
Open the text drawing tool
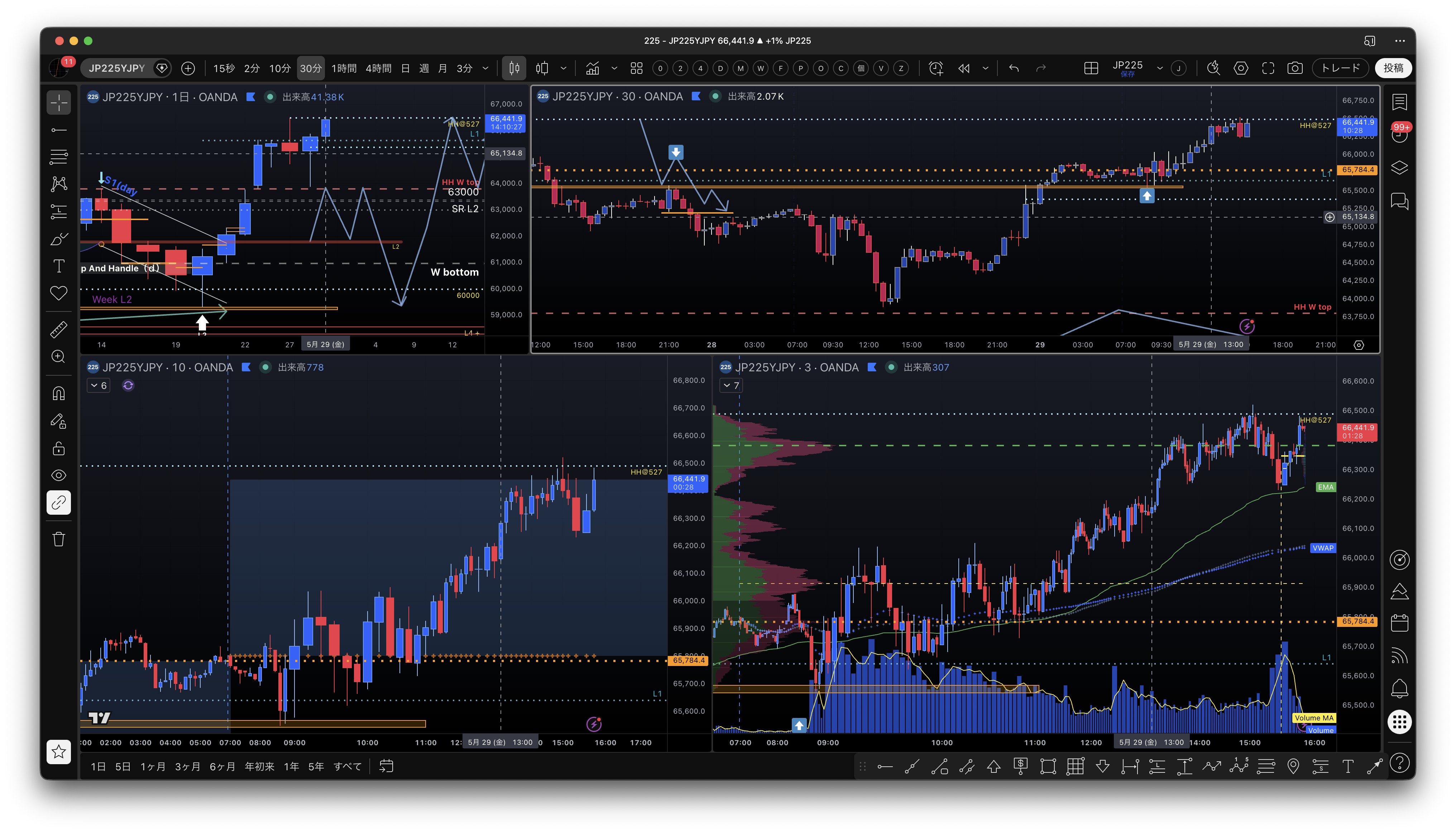pos(59,266)
